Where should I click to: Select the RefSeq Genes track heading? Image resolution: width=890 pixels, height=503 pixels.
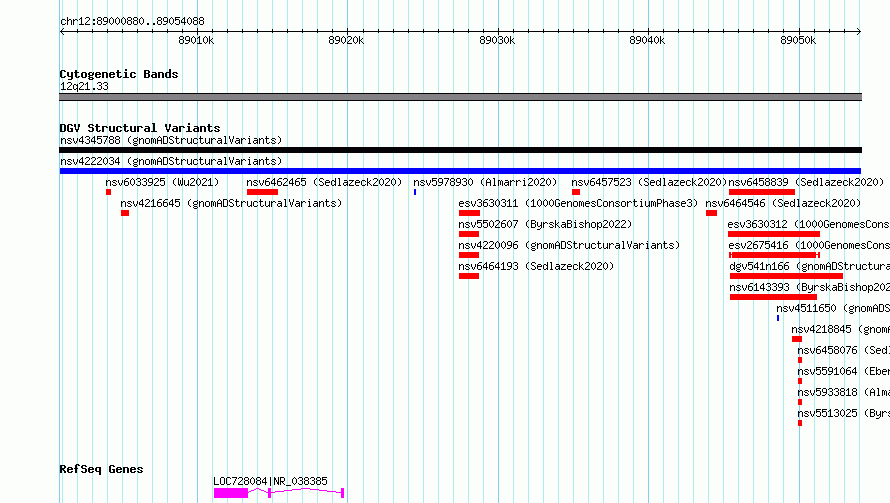pos(101,469)
